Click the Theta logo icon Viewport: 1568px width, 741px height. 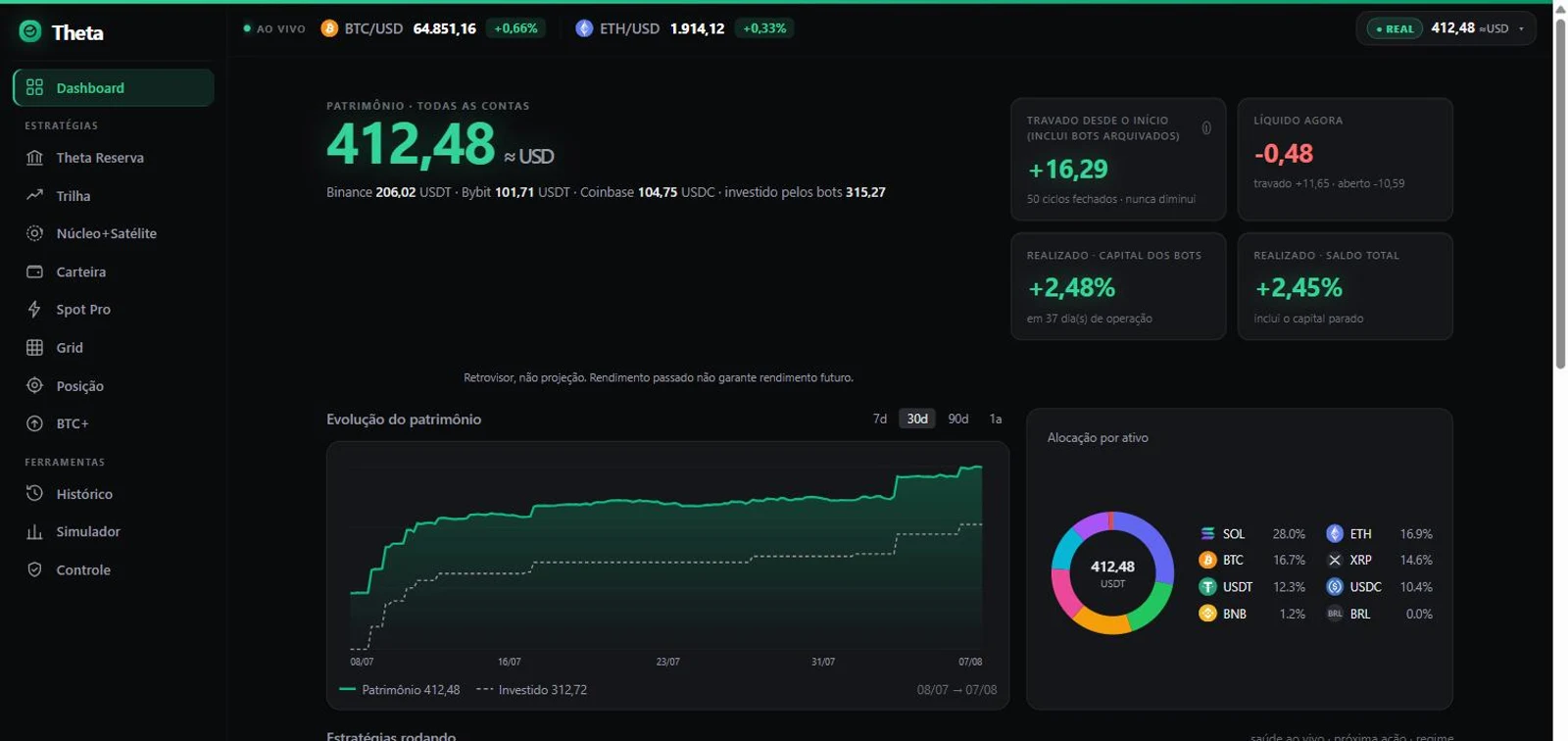coord(30,32)
